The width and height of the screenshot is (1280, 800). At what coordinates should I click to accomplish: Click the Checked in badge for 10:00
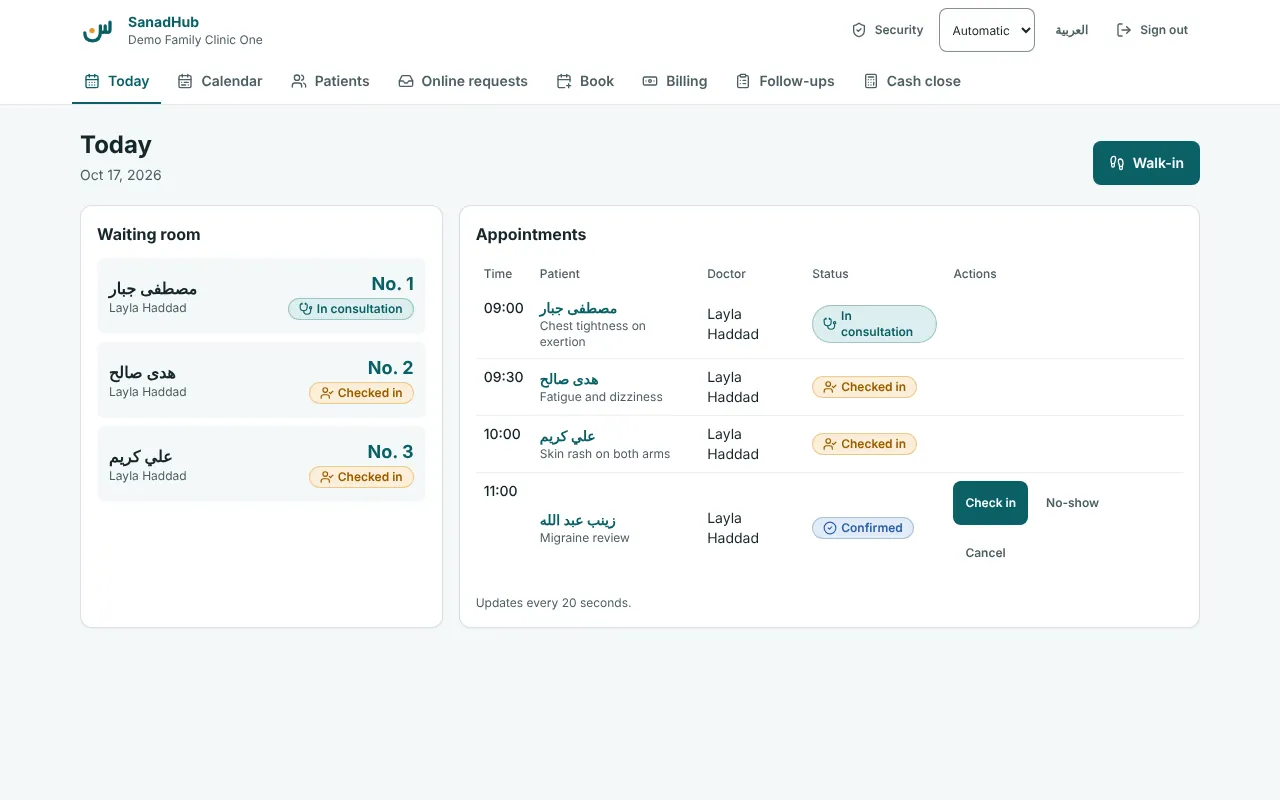[x=864, y=444]
